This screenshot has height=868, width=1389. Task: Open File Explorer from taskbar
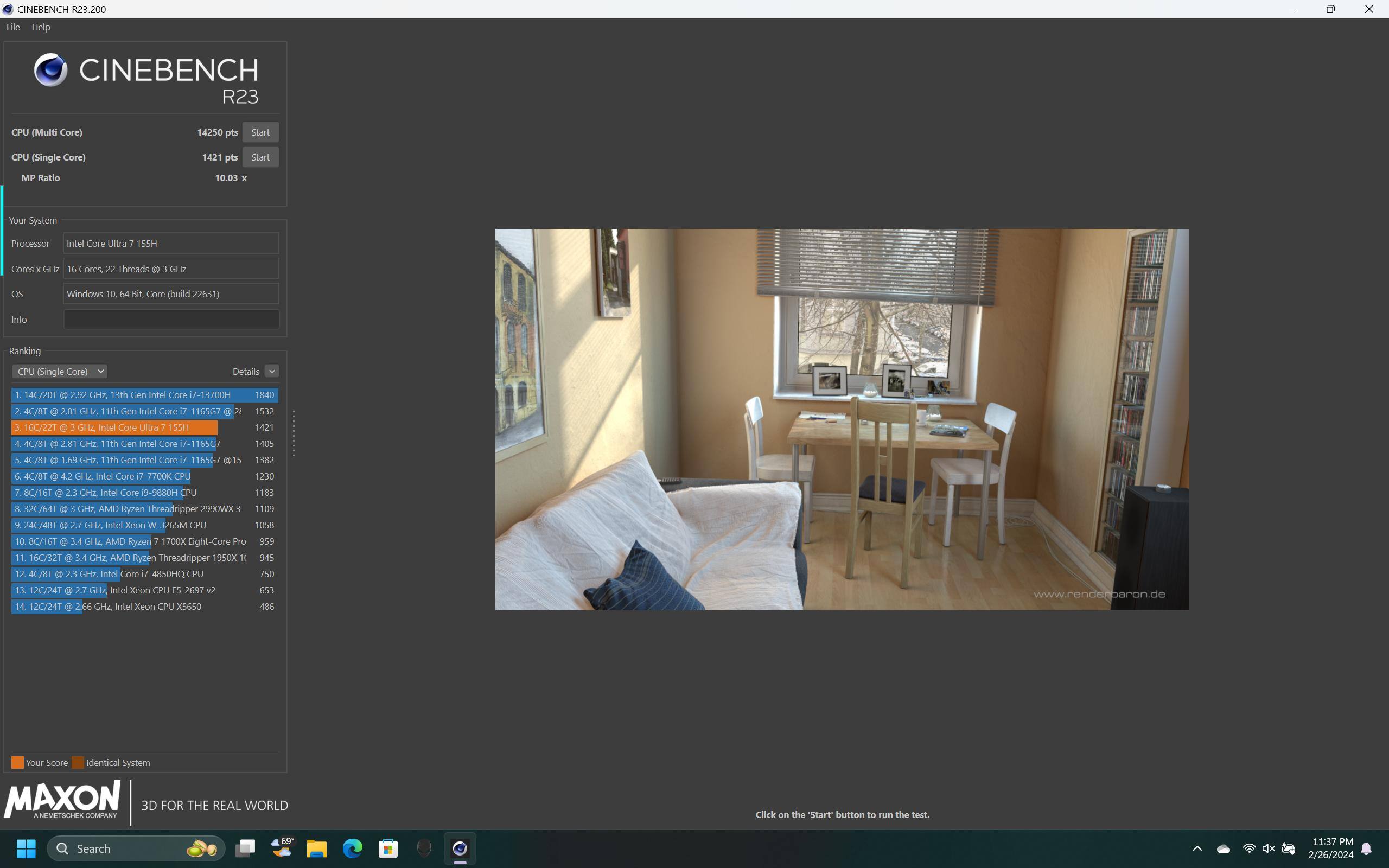tap(316, 848)
